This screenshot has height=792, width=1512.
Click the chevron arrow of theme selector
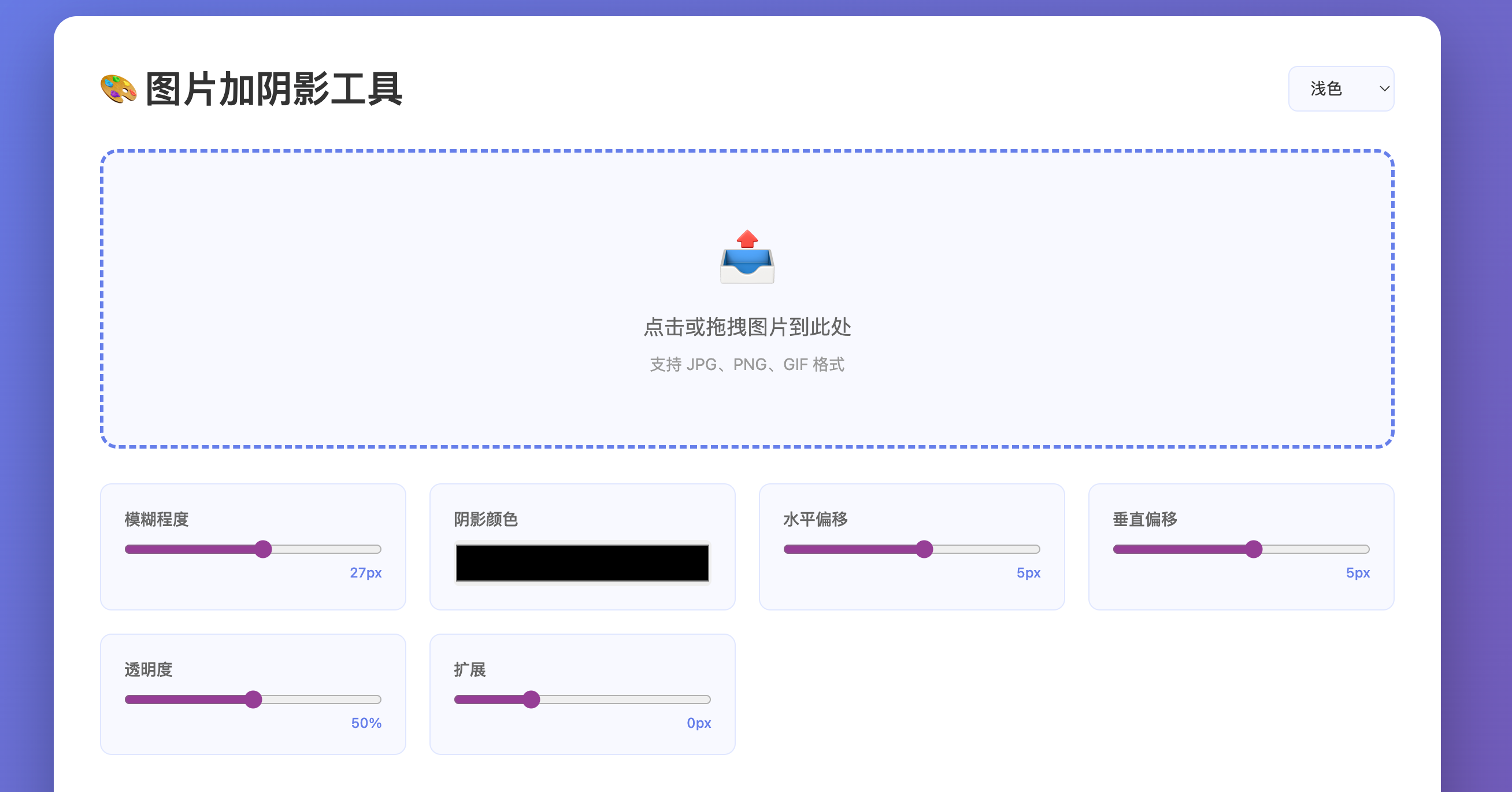(x=1384, y=88)
